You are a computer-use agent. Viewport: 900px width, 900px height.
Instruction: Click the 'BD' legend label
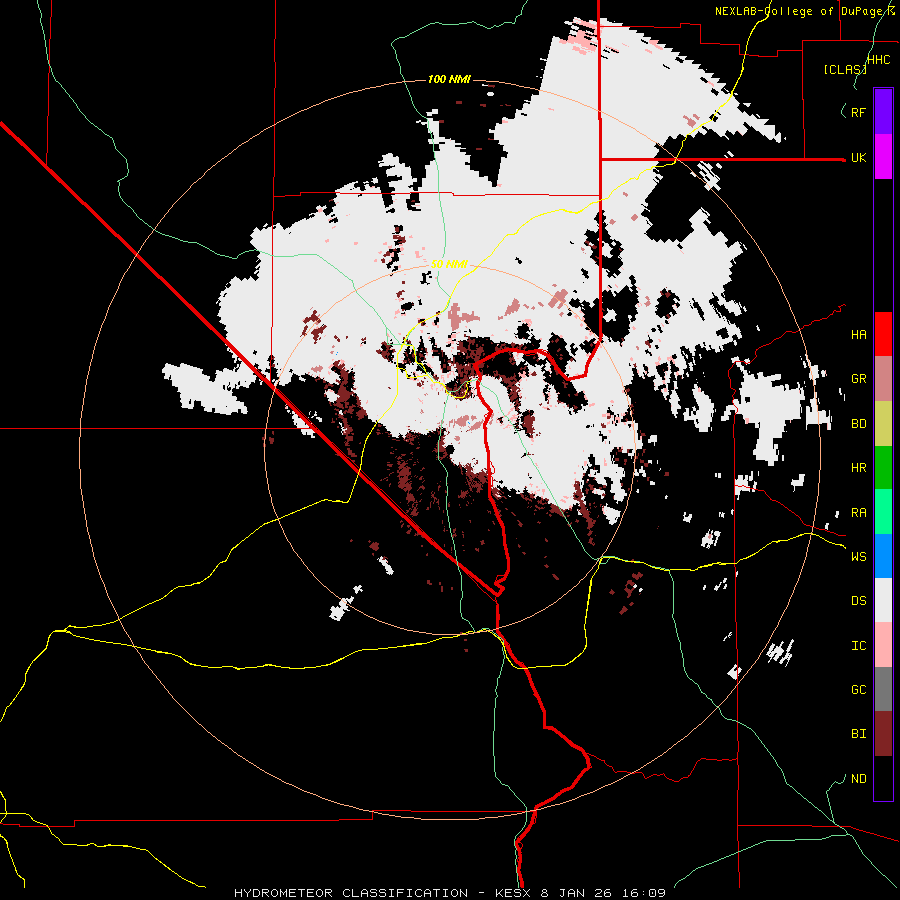click(x=858, y=424)
